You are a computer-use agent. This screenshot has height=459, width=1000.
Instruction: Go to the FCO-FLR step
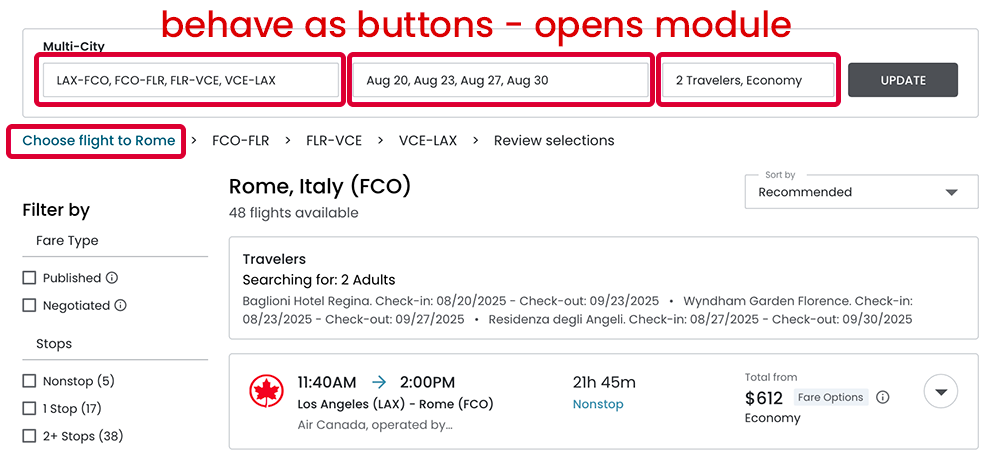240,141
